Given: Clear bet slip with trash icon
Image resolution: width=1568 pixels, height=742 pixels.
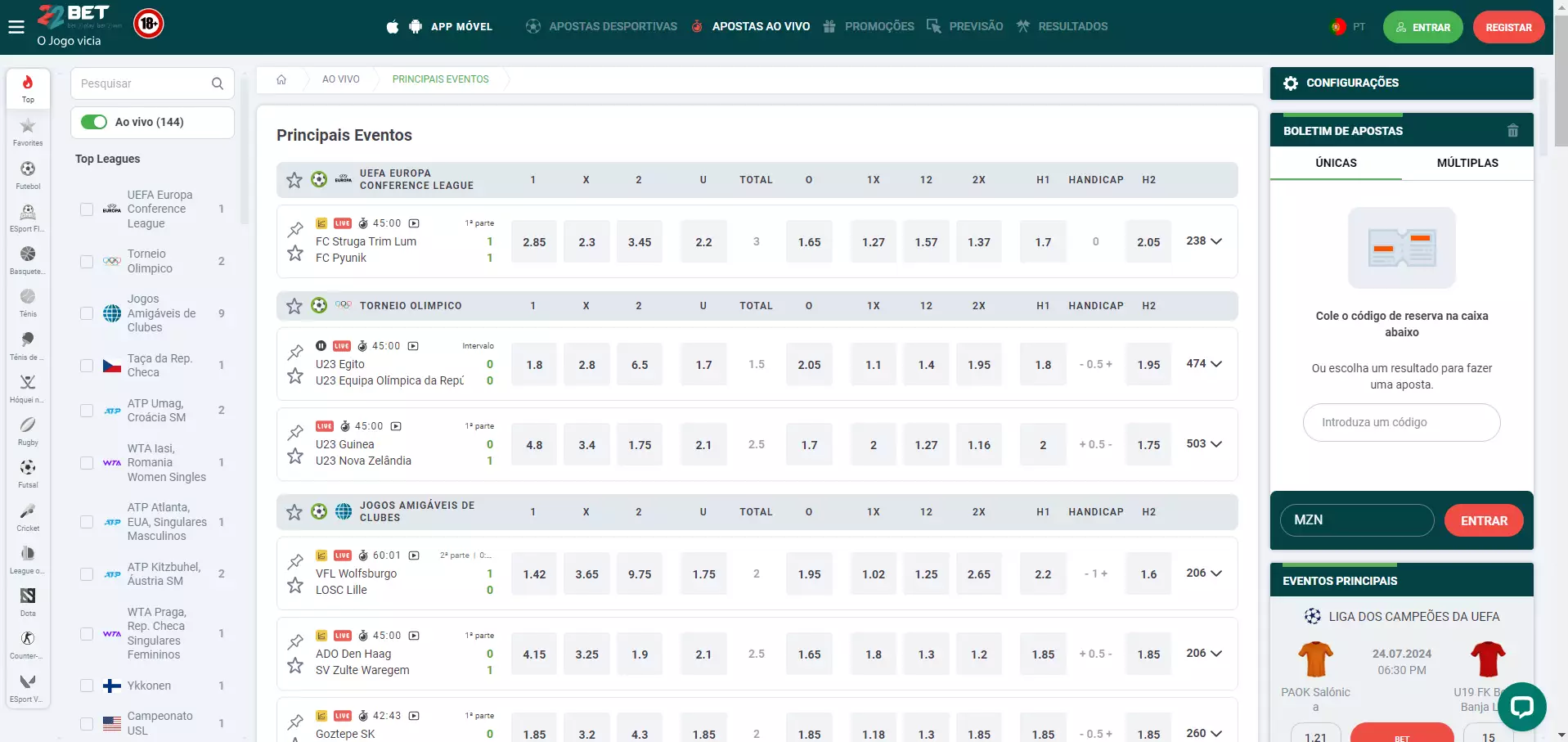Looking at the screenshot, I should (x=1512, y=131).
